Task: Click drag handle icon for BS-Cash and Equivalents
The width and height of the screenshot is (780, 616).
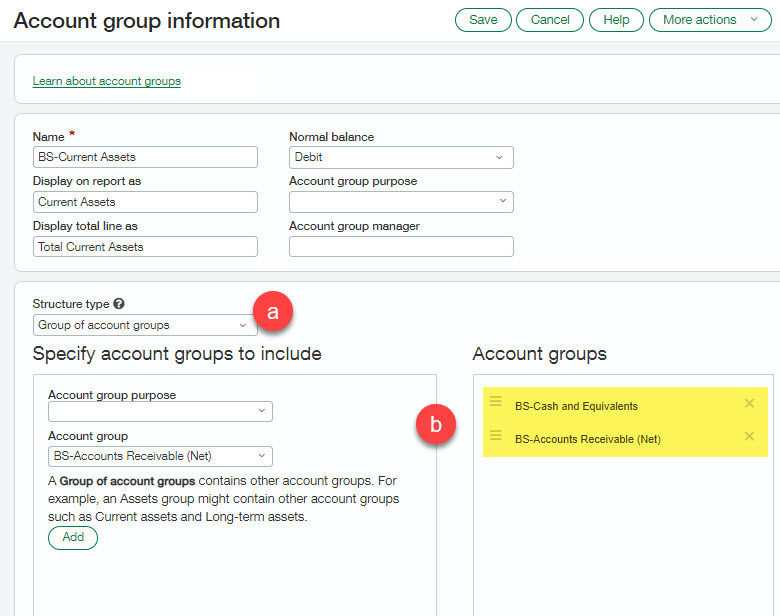Action: pos(496,402)
